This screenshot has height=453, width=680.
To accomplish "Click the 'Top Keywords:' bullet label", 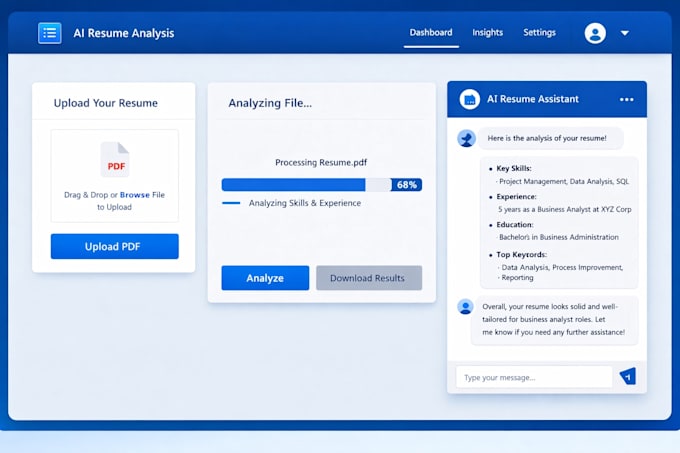I will click(521, 254).
